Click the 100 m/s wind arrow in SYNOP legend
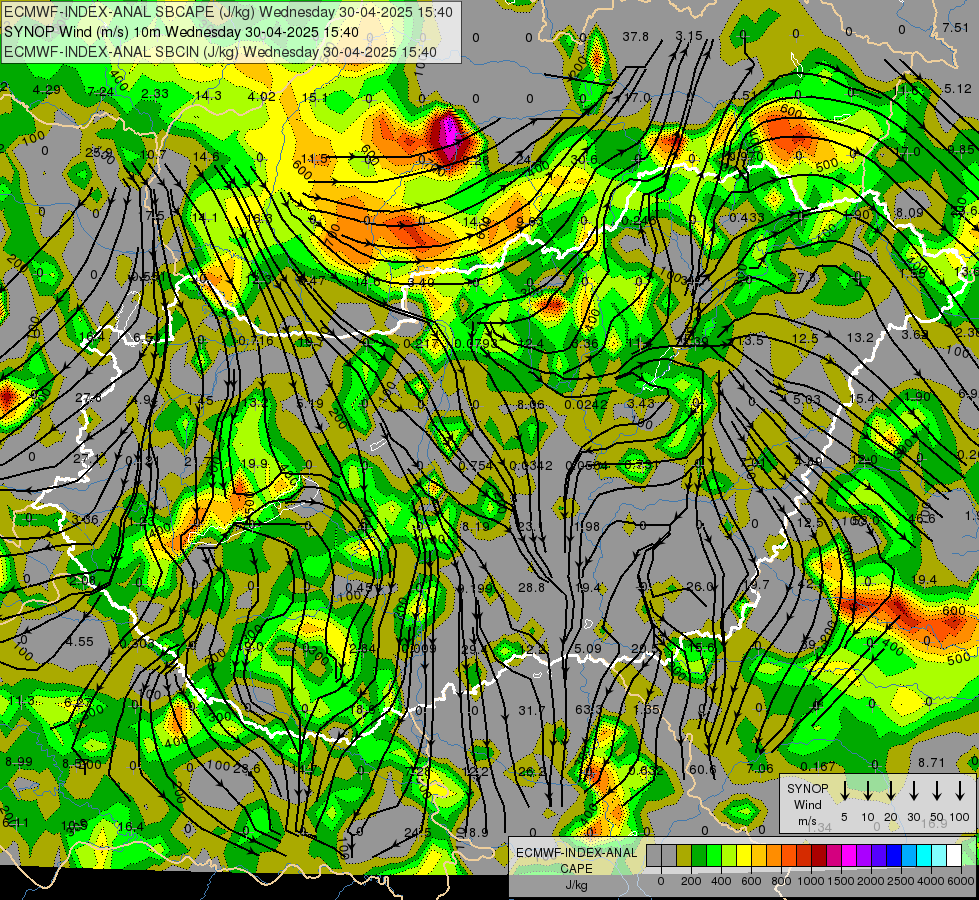Viewport: 979px width, 900px height. [960, 791]
